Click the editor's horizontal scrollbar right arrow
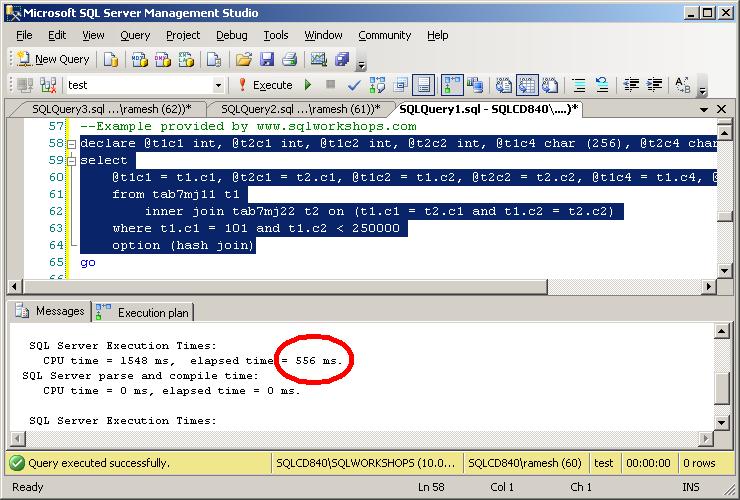740x500 pixels. 708,286
